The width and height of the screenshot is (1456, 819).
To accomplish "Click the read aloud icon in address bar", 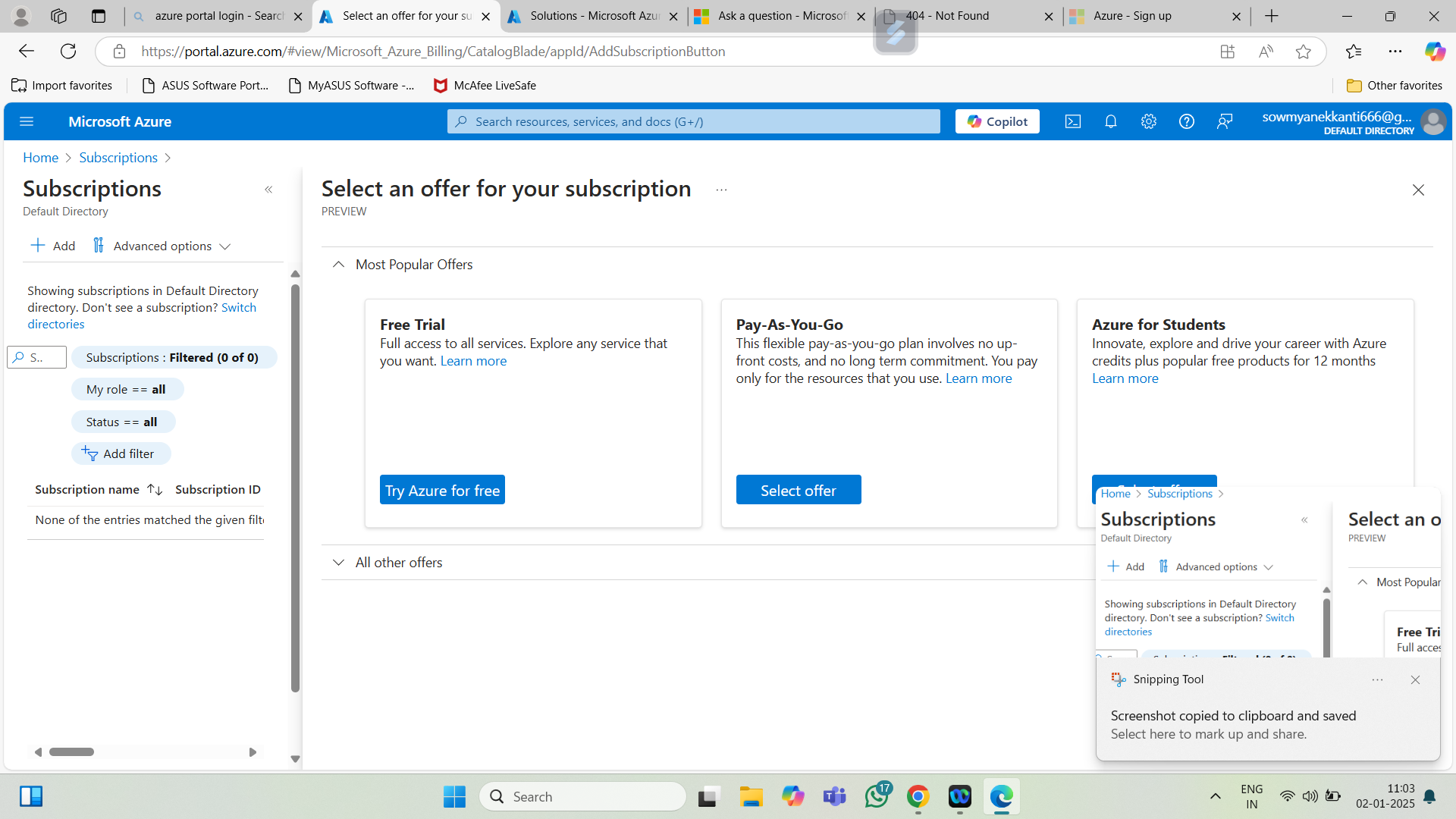I will coord(1266,52).
